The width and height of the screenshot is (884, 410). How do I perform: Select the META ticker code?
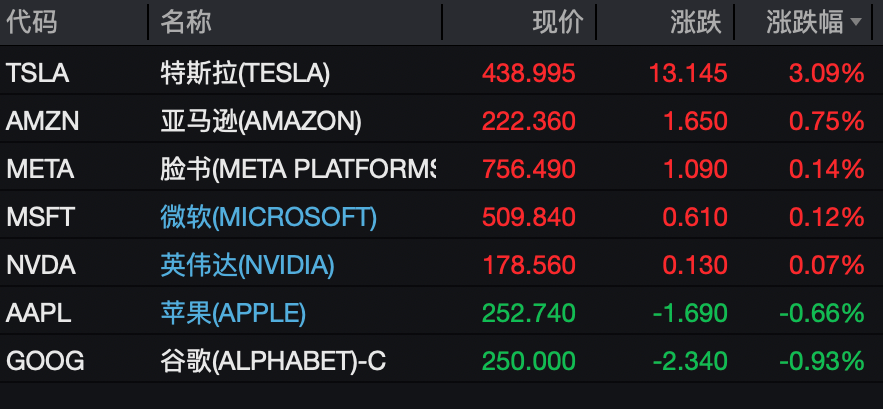(x=40, y=169)
